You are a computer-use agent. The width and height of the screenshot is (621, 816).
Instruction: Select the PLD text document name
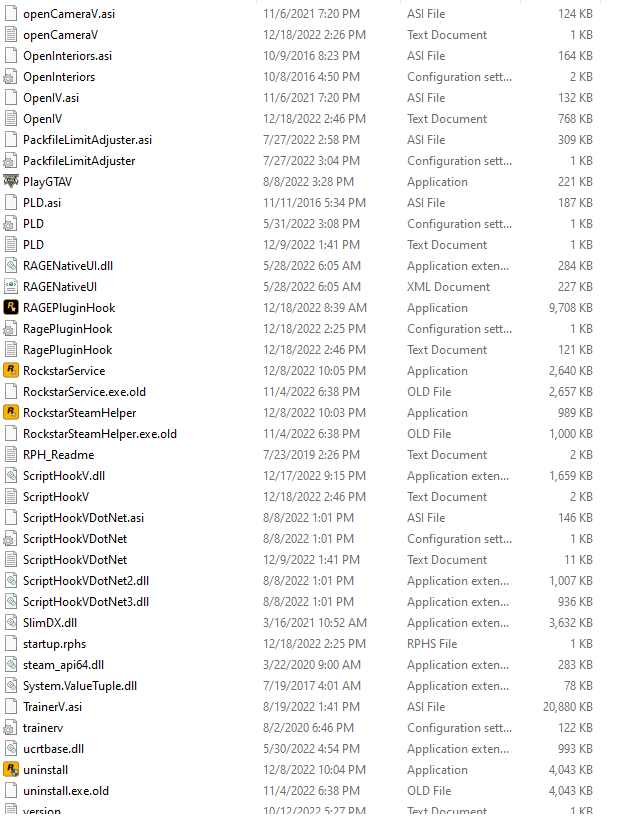(33, 245)
